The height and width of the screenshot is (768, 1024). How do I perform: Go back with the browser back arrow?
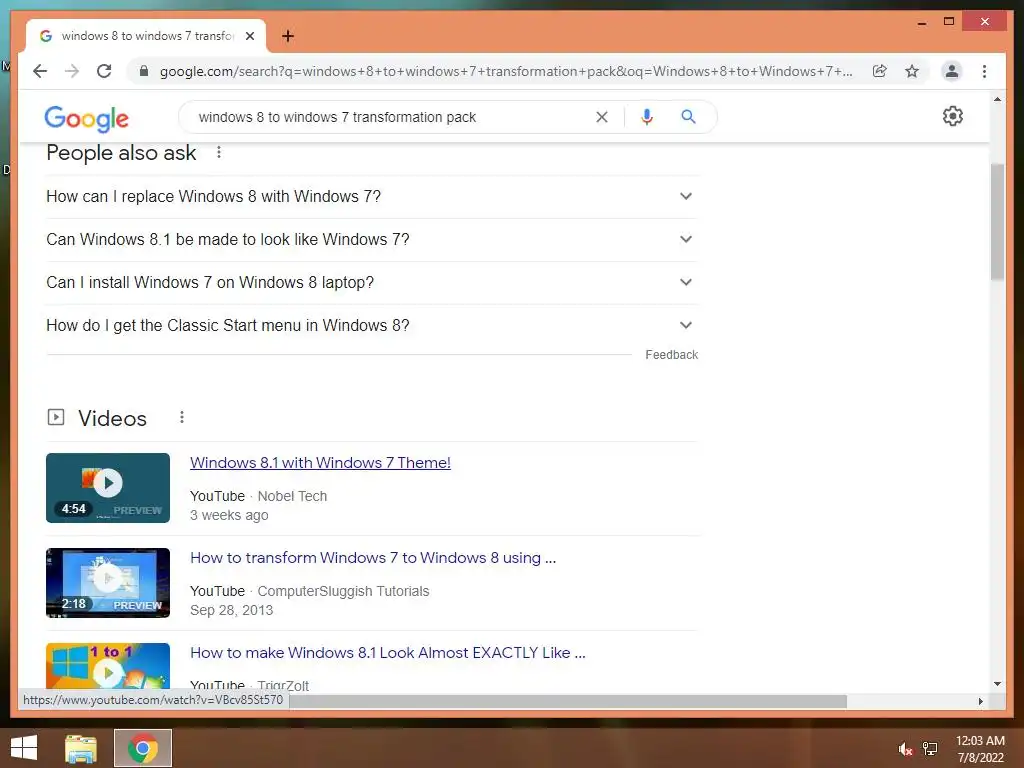(x=40, y=71)
